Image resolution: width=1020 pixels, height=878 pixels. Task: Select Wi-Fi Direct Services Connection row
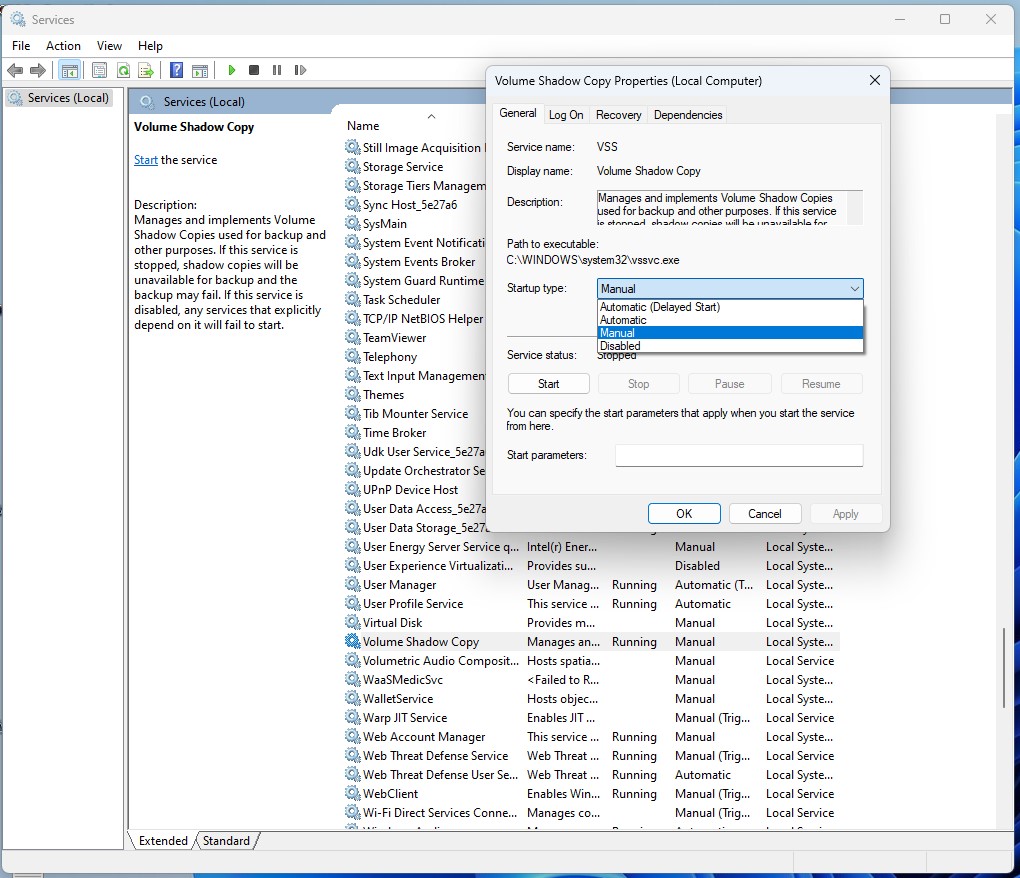pyautogui.click(x=592, y=812)
